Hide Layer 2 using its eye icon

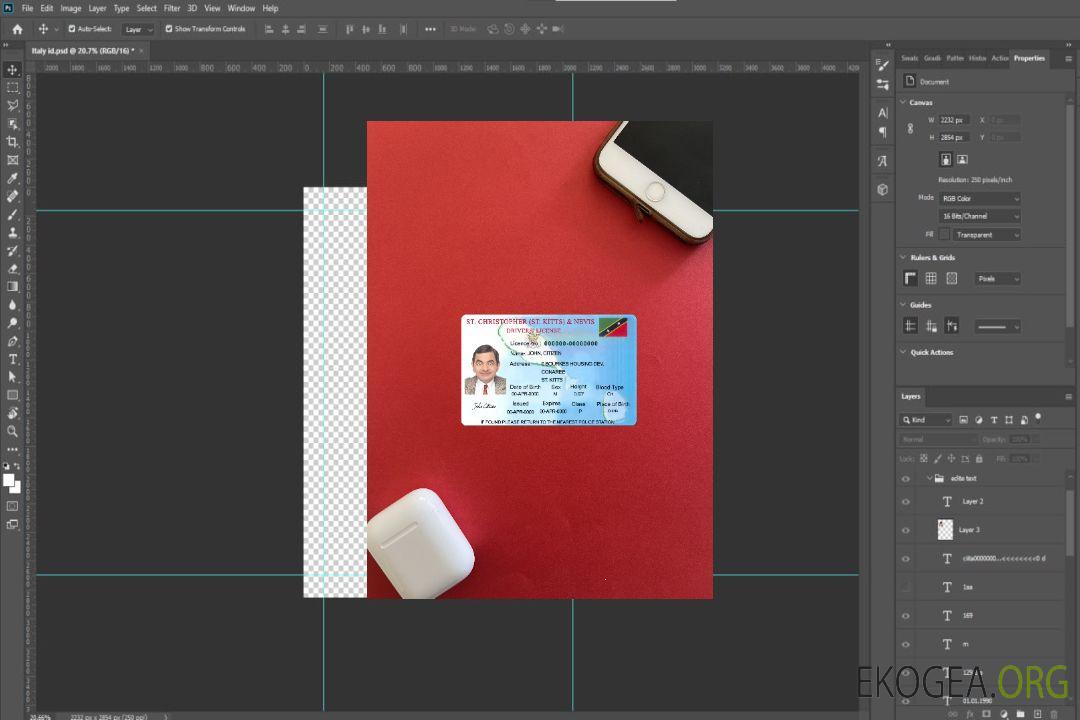tap(906, 502)
